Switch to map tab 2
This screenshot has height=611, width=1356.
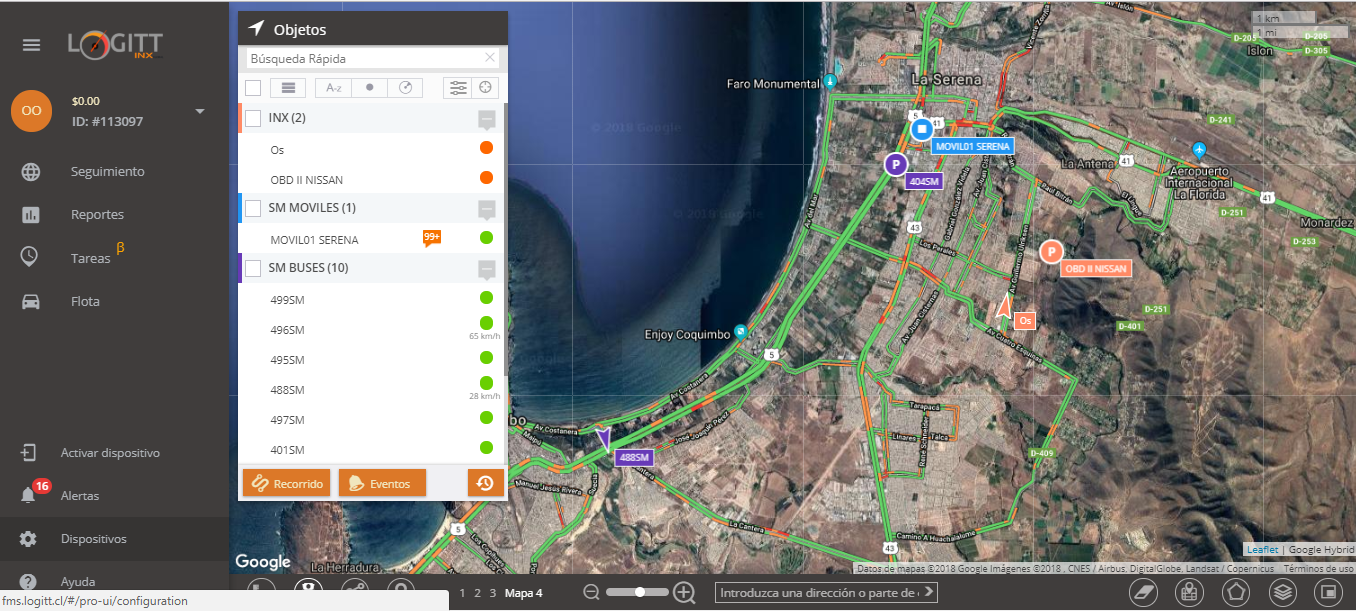pyautogui.click(x=477, y=593)
